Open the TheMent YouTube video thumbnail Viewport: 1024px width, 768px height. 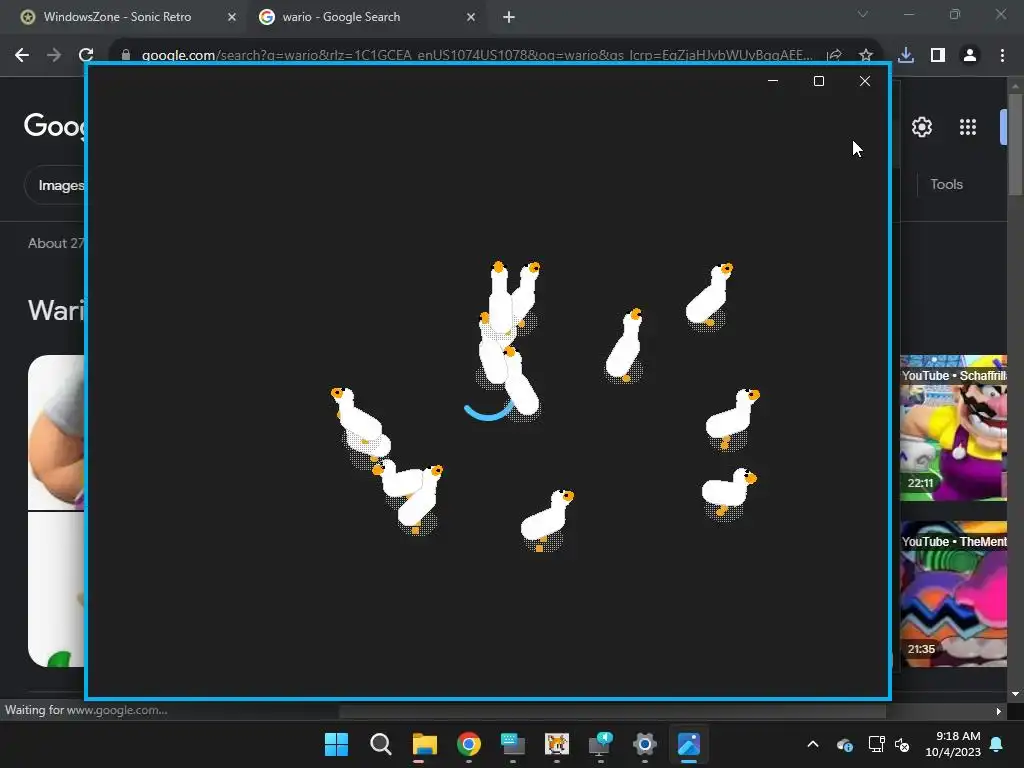pos(953,594)
